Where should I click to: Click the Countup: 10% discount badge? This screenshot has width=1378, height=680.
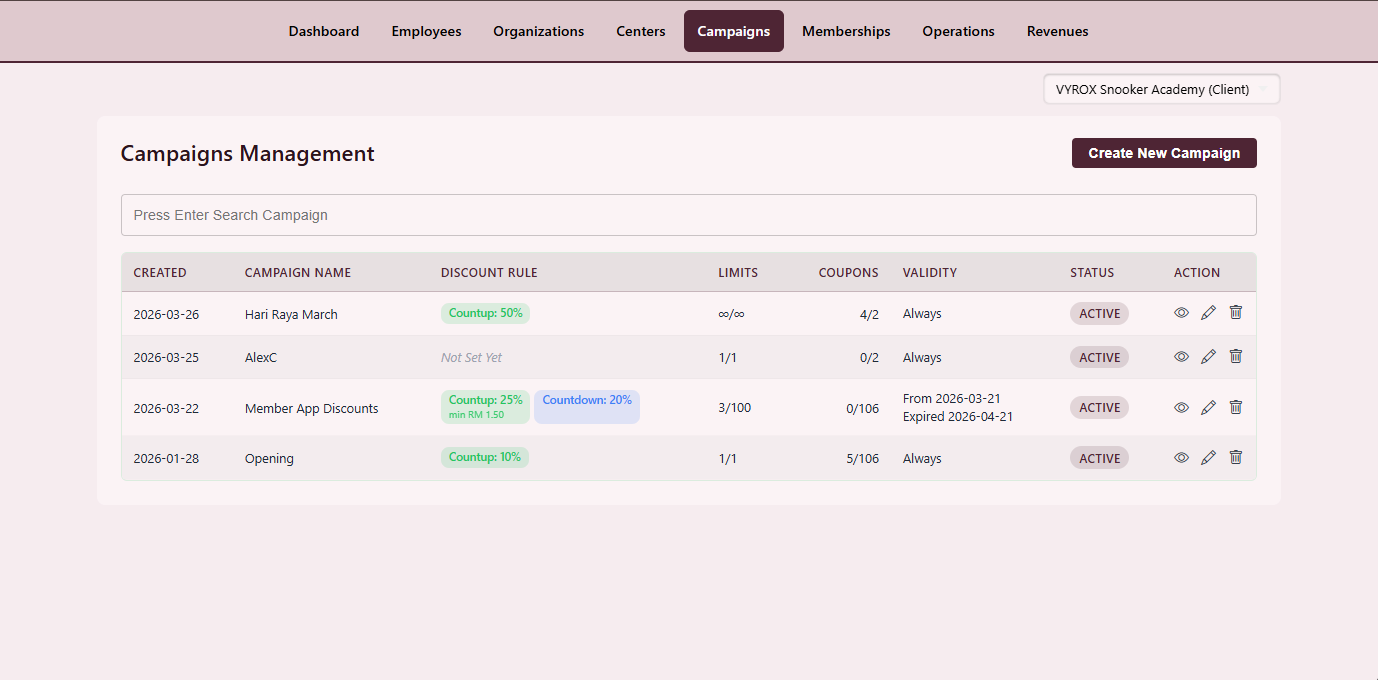485,457
